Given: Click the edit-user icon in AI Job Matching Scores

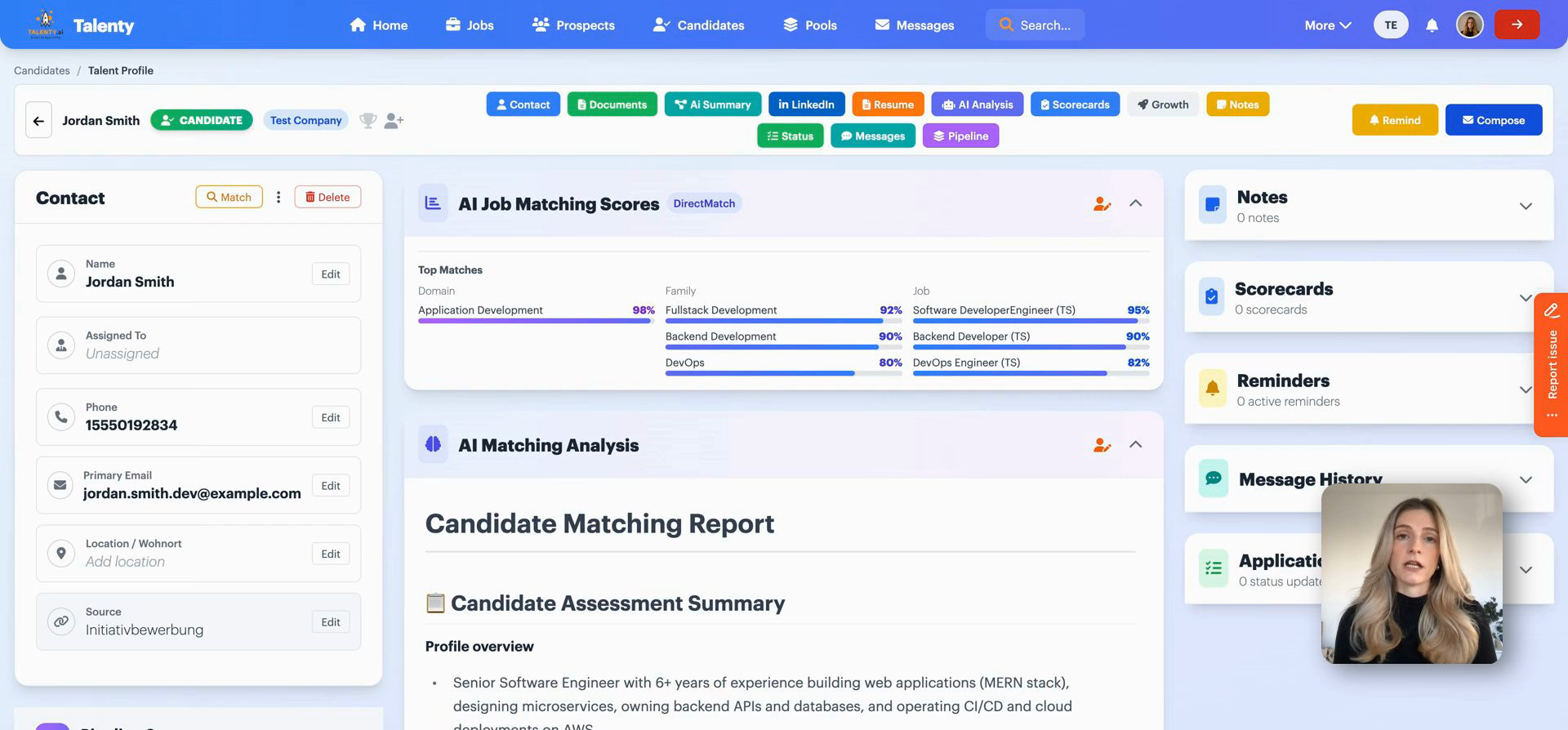Looking at the screenshot, I should pyautogui.click(x=1102, y=203).
